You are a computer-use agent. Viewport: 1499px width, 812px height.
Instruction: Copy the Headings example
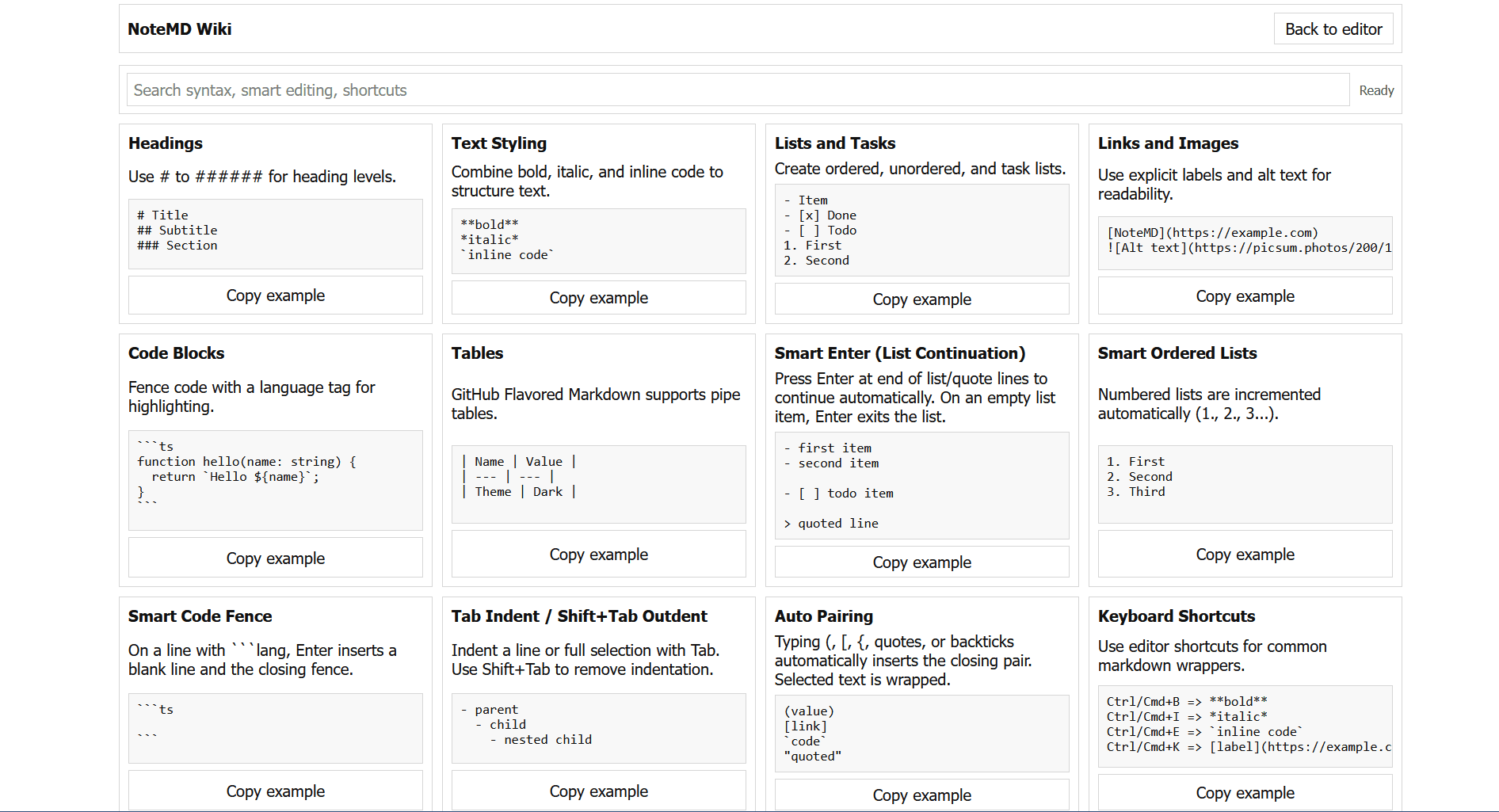pos(275,295)
